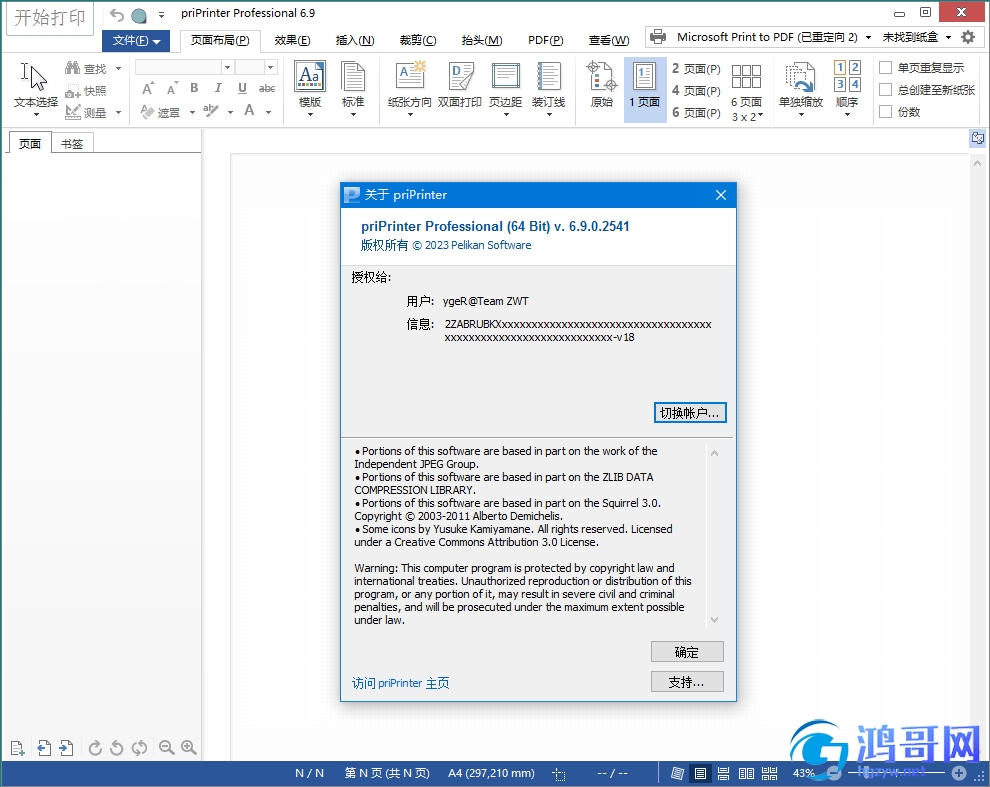Expand the font color A dropdown arrow
The height and width of the screenshot is (787, 990).
coord(268,112)
